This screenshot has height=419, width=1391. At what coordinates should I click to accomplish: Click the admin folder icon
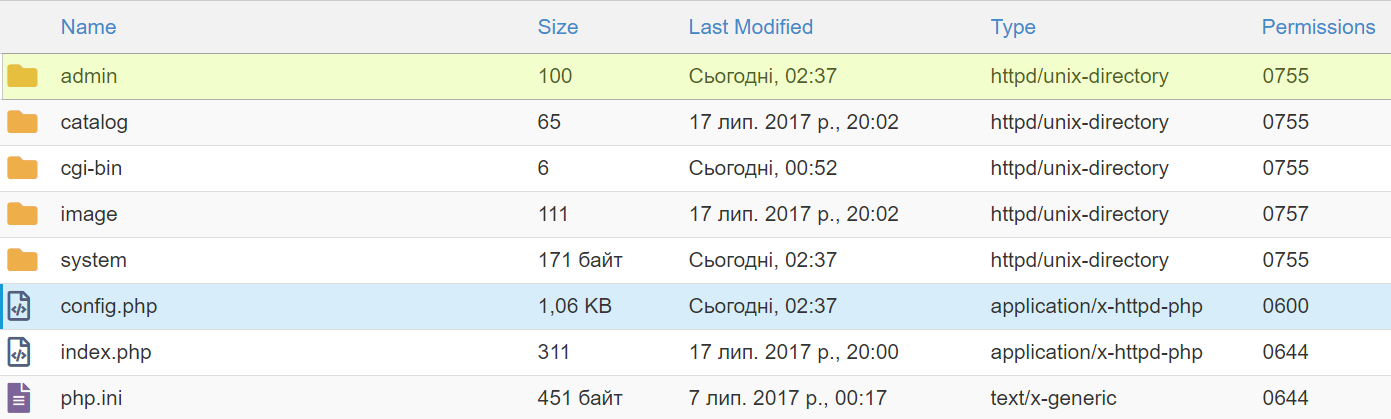click(x=22, y=76)
